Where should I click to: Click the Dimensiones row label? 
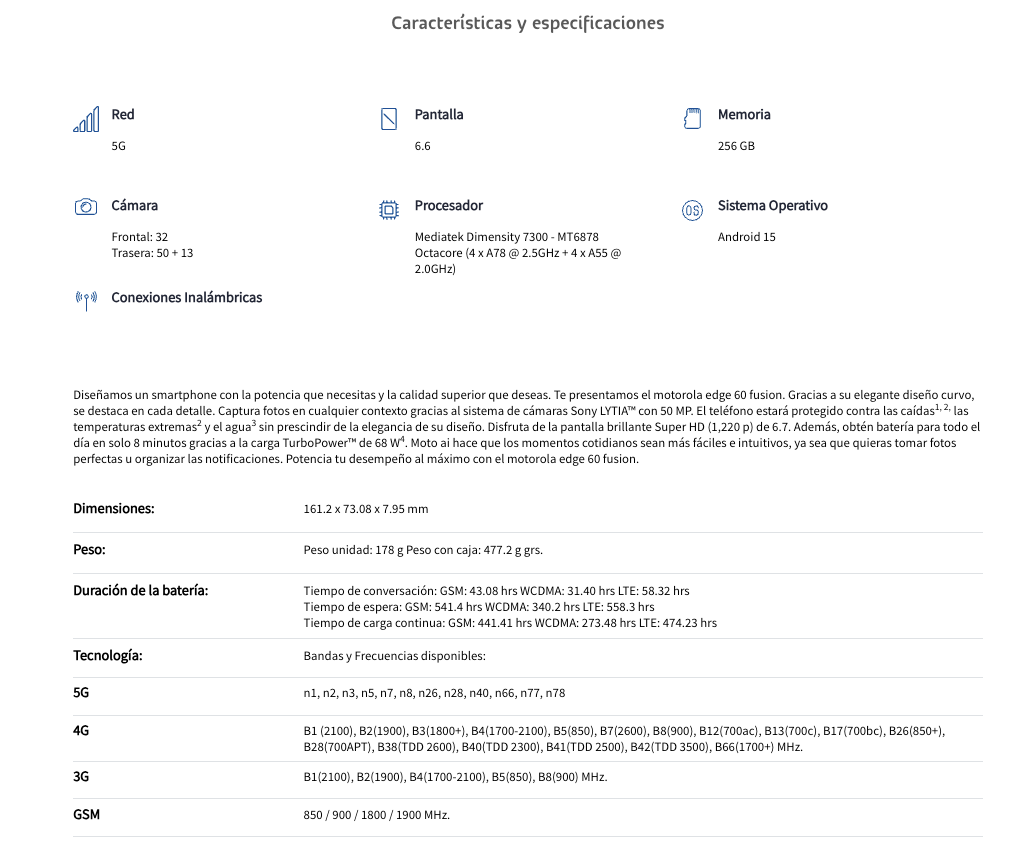[114, 508]
